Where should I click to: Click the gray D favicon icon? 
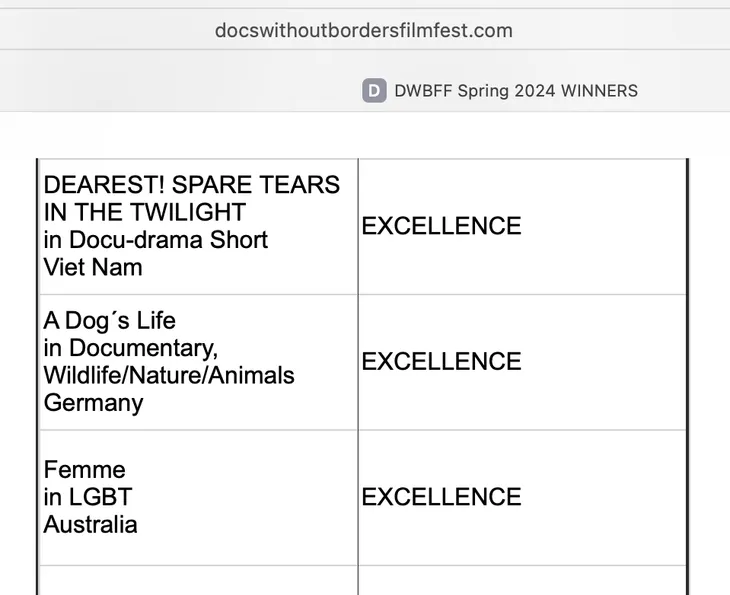coord(374,90)
